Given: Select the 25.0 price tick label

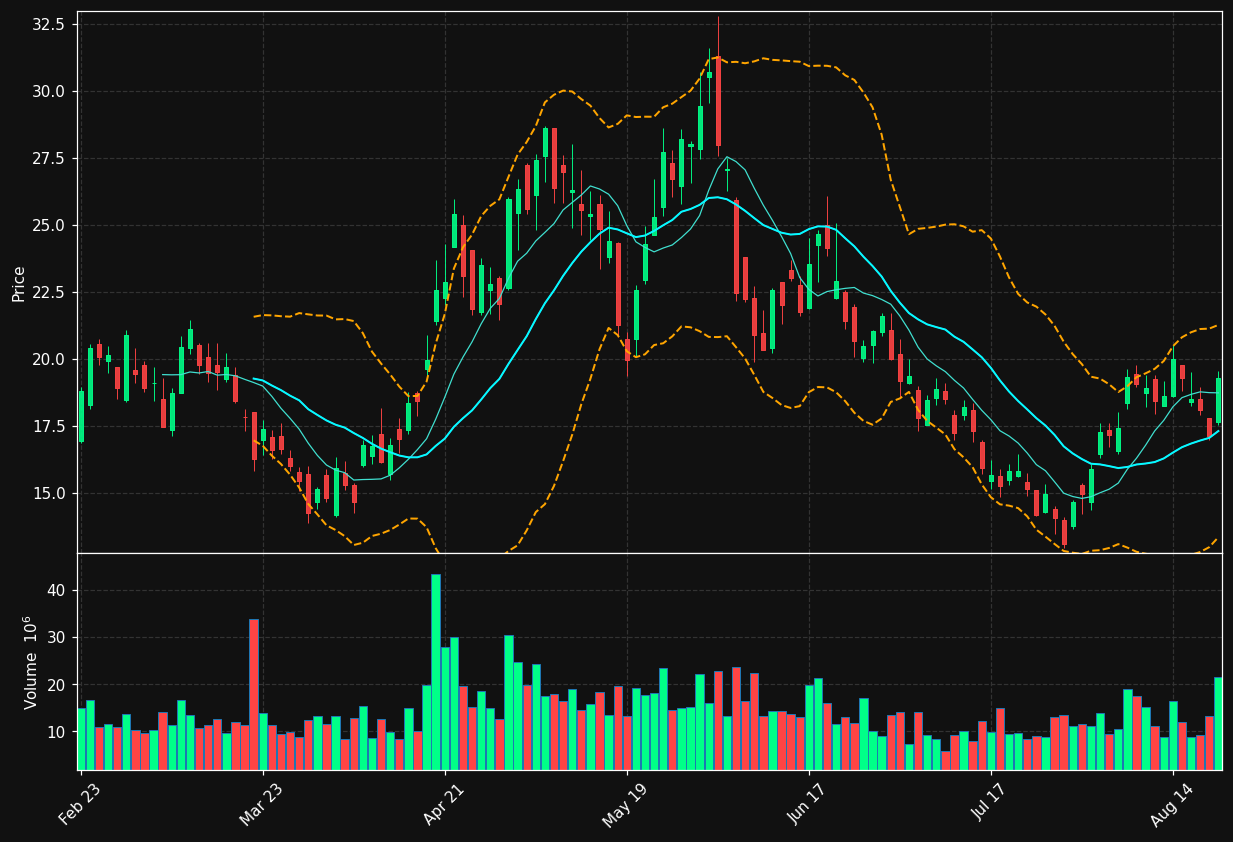Looking at the screenshot, I should click(49, 225).
